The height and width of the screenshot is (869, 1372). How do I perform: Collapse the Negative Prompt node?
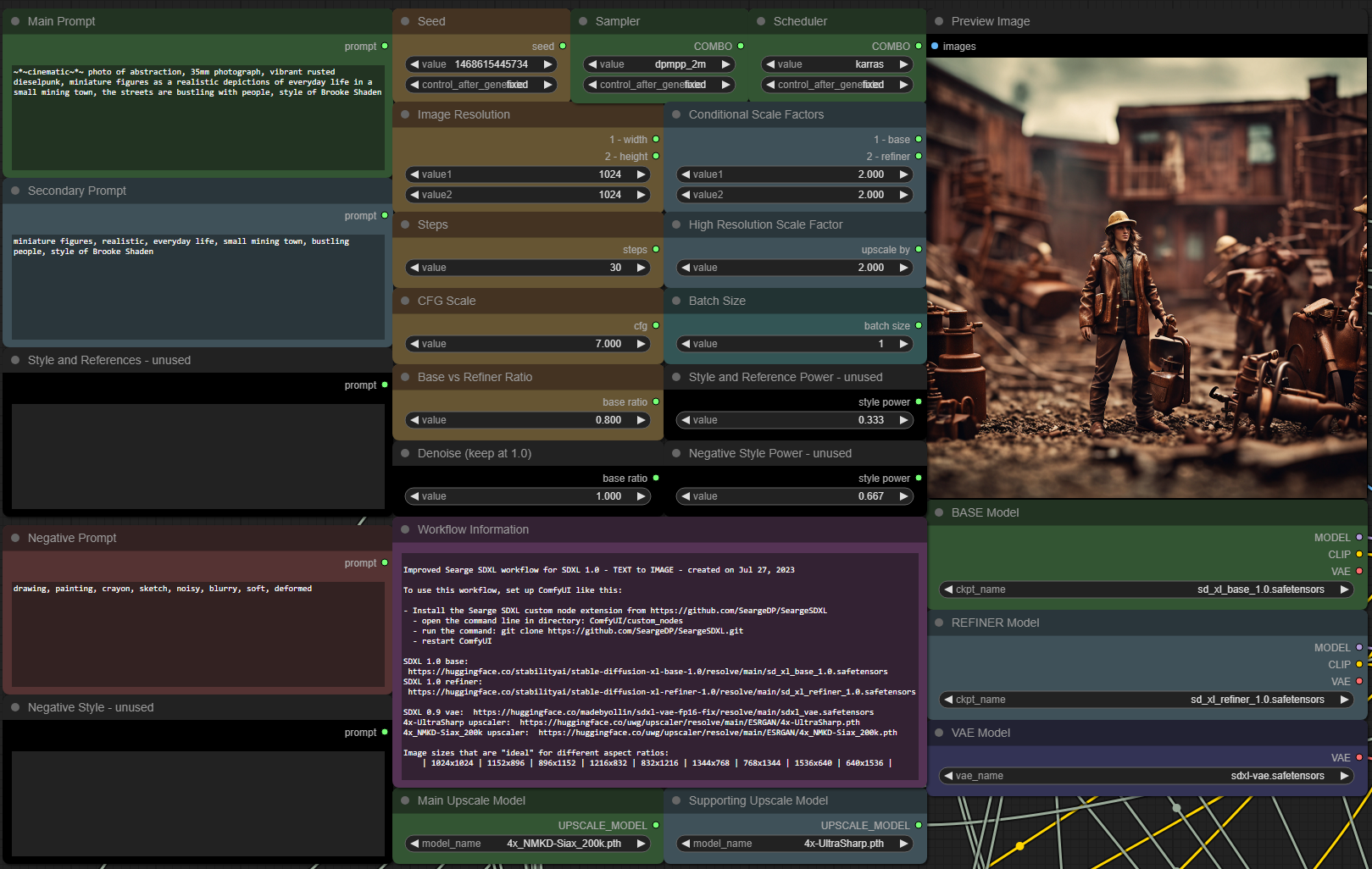pyautogui.click(x=15, y=538)
